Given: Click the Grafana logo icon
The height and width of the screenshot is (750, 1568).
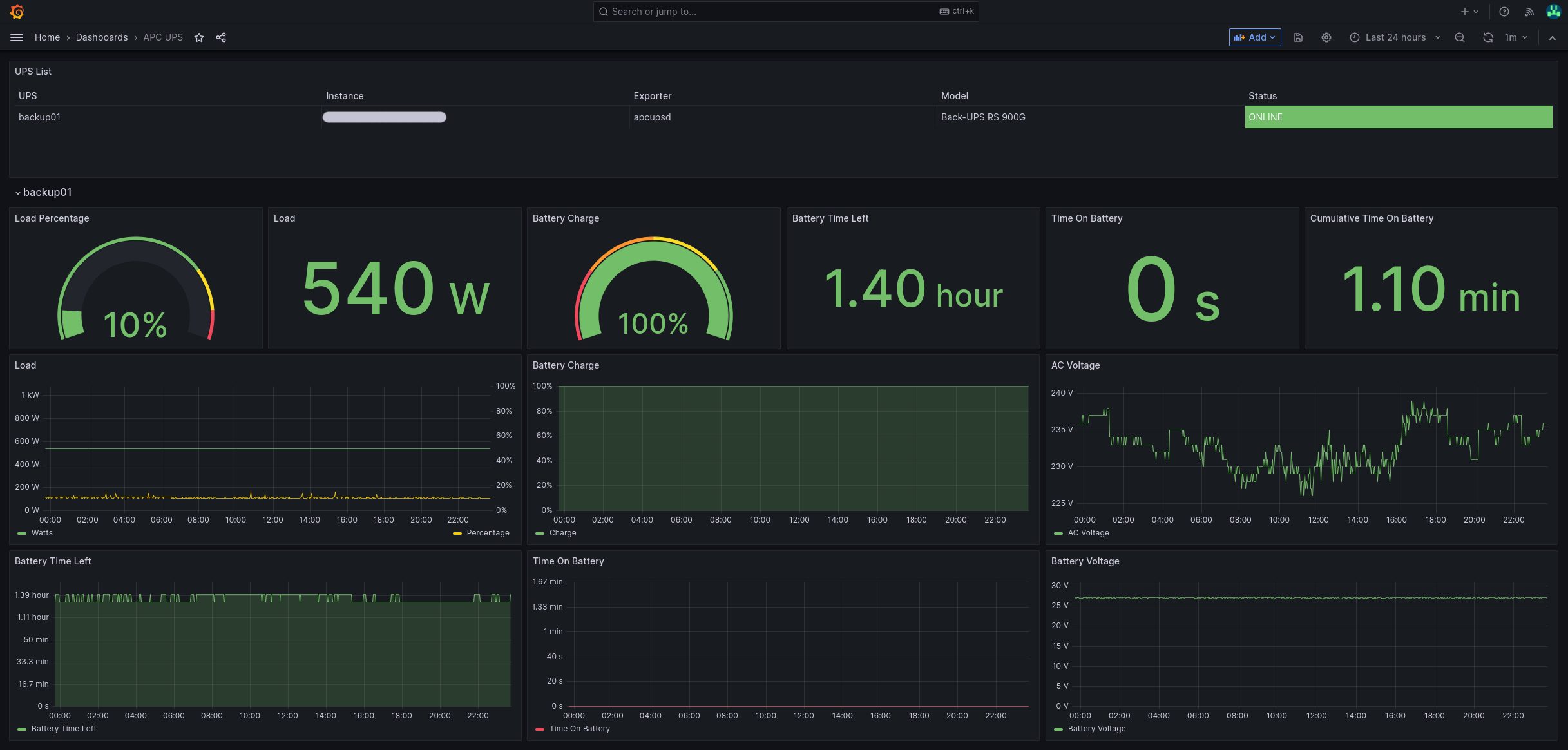Looking at the screenshot, I should pyautogui.click(x=17, y=12).
